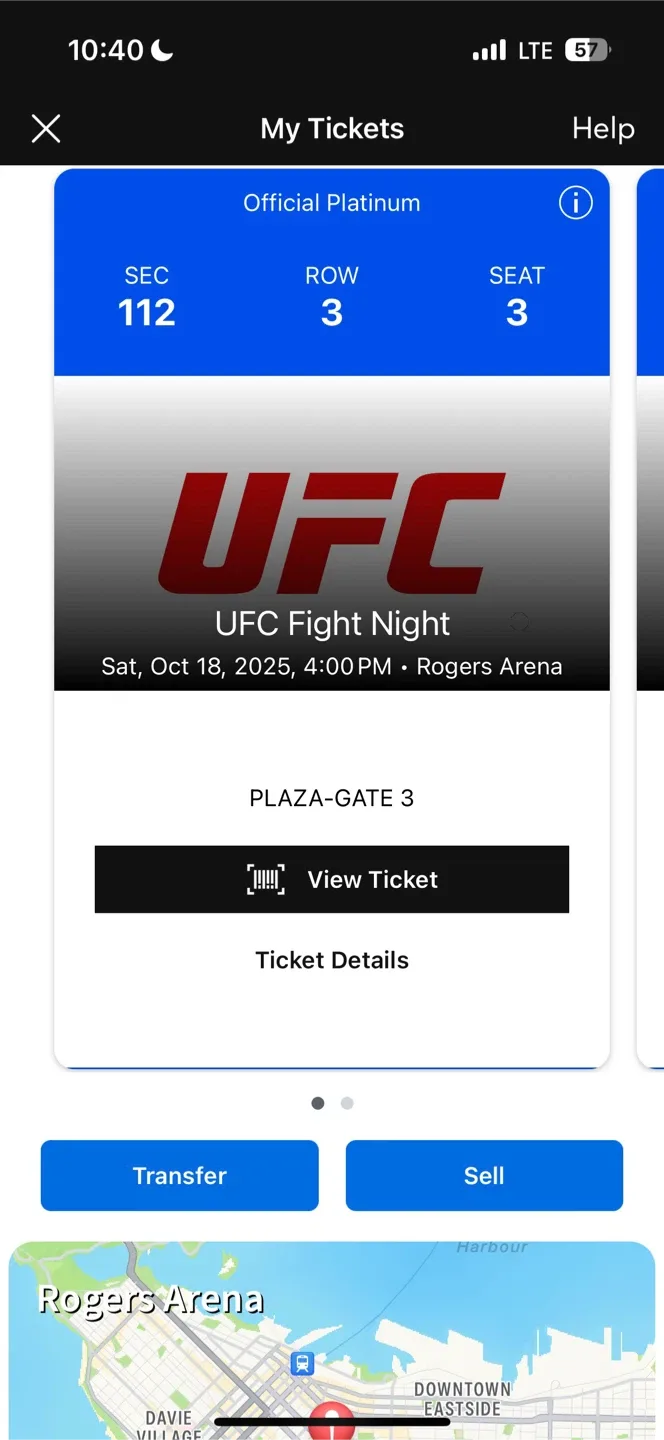The image size is (664, 1440).
Task: Tap the red UFC logo image
Action: [x=332, y=534]
